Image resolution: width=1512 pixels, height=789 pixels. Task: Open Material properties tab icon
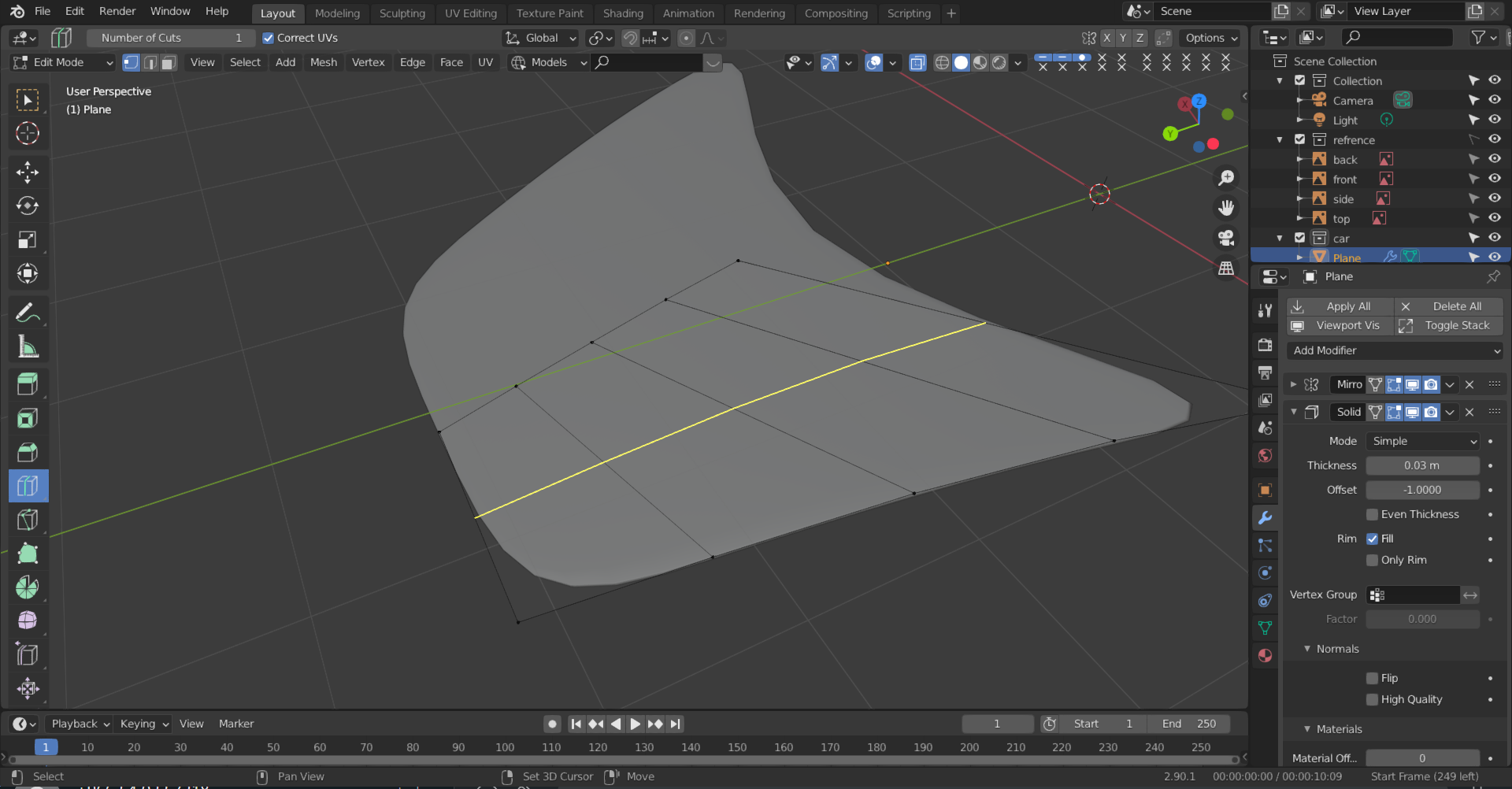click(x=1266, y=655)
